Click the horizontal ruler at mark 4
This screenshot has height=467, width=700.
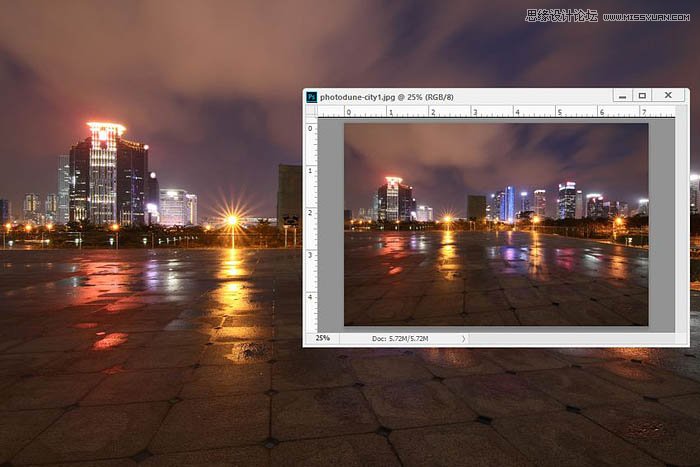pos(517,112)
